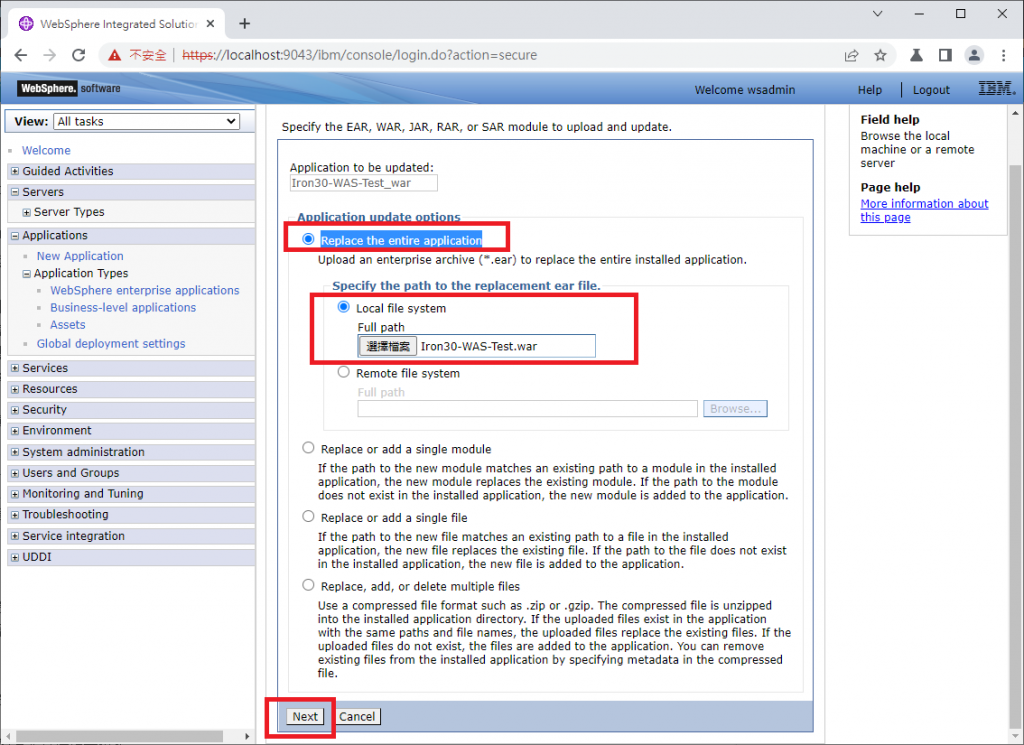Image resolution: width=1024 pixels, height=745 pixels.
Task: Select Remote file system radio button
Action: [x=344, y=372]
